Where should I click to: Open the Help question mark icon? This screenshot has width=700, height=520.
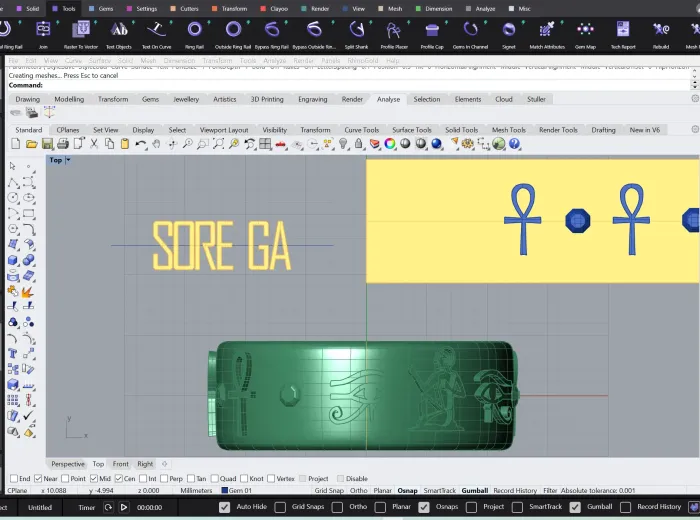tap(514, 144)
